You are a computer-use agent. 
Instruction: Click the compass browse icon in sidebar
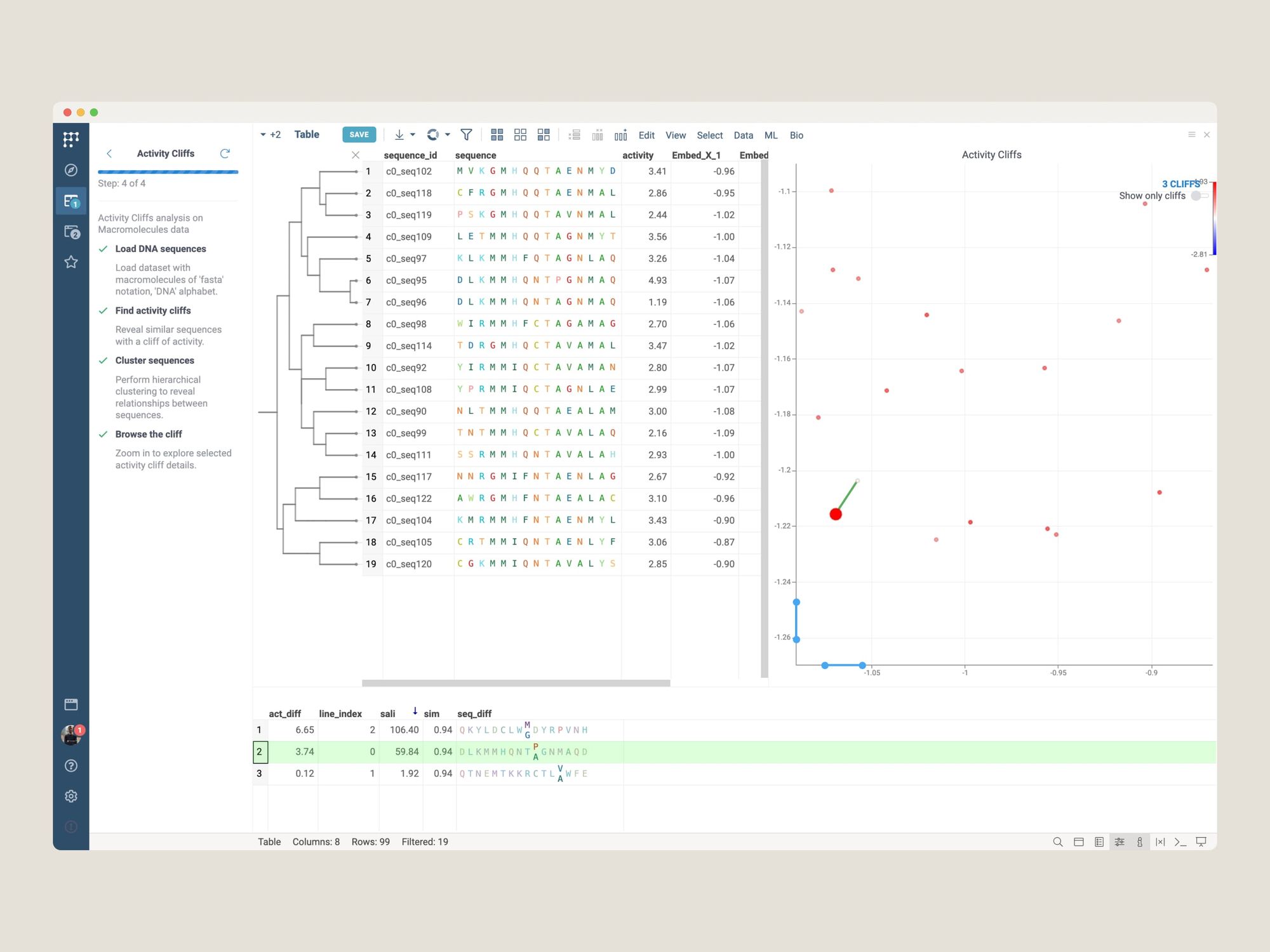pyautogui.click(x=71, y=170)
